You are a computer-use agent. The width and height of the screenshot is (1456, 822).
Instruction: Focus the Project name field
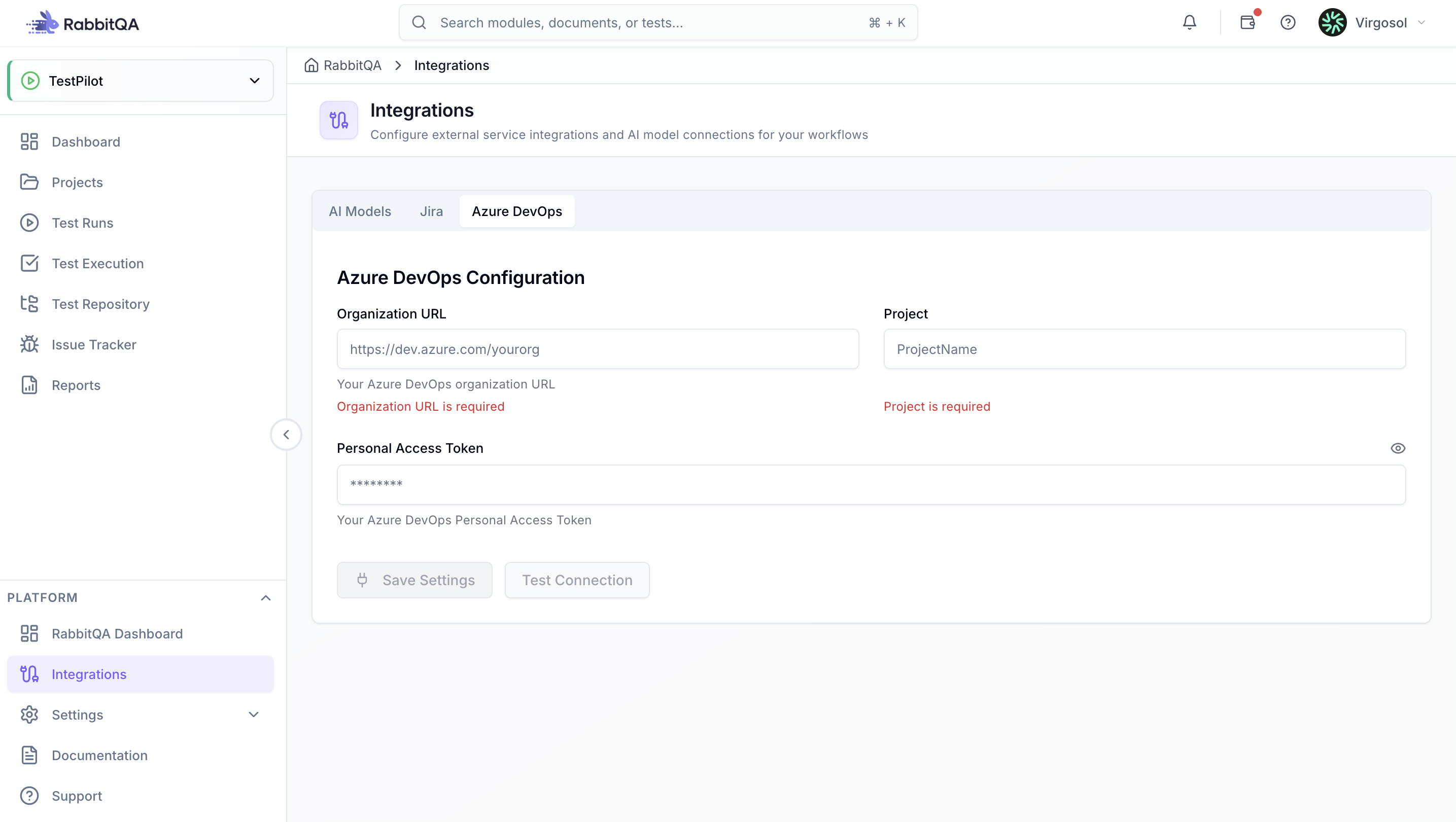[1145, 349]
